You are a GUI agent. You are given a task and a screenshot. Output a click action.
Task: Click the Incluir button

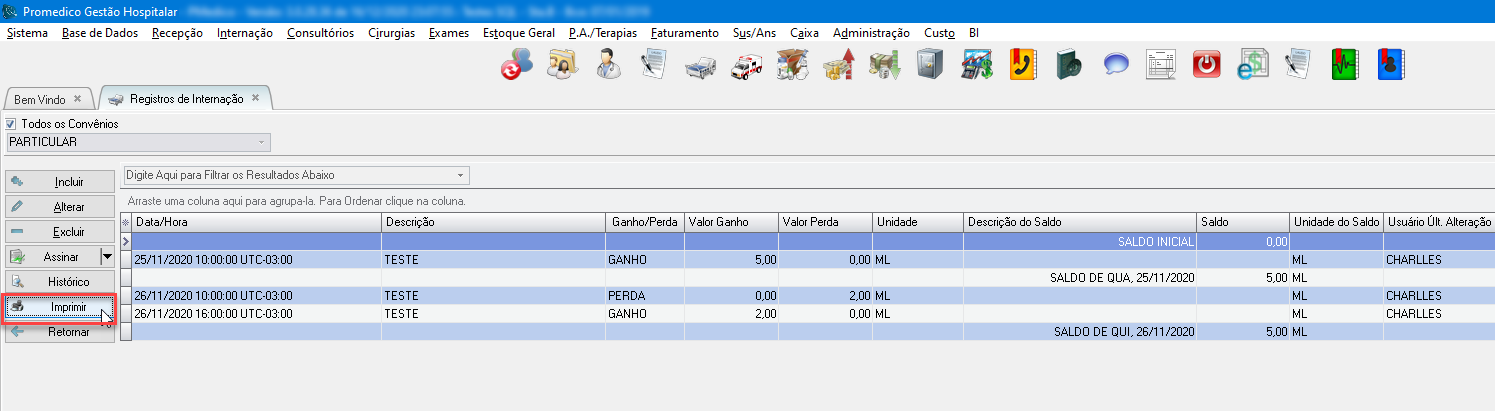tap(68, 182)
